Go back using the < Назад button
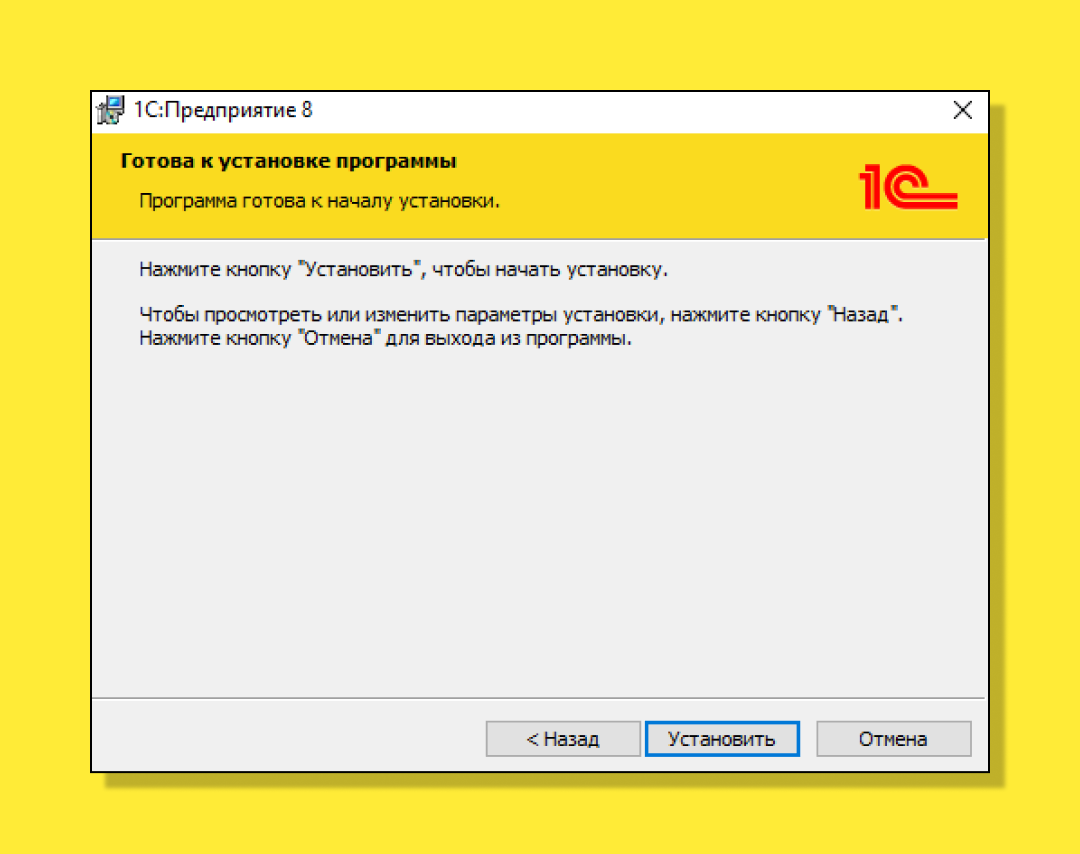This screenshot has height=854, width=1080. coord(563,739)
